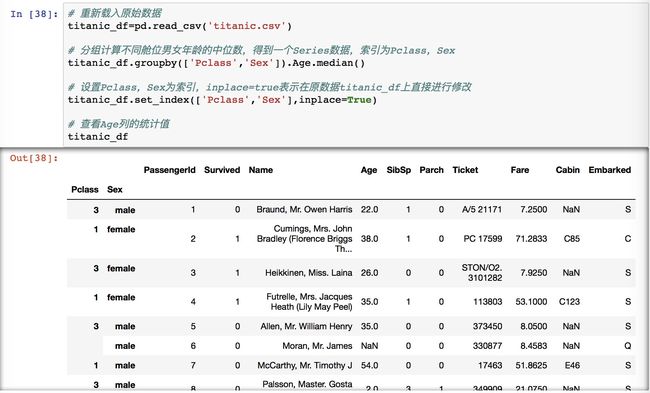Click age value 54.0
This screenshot has width=650, height=393.
coord(369,366)
